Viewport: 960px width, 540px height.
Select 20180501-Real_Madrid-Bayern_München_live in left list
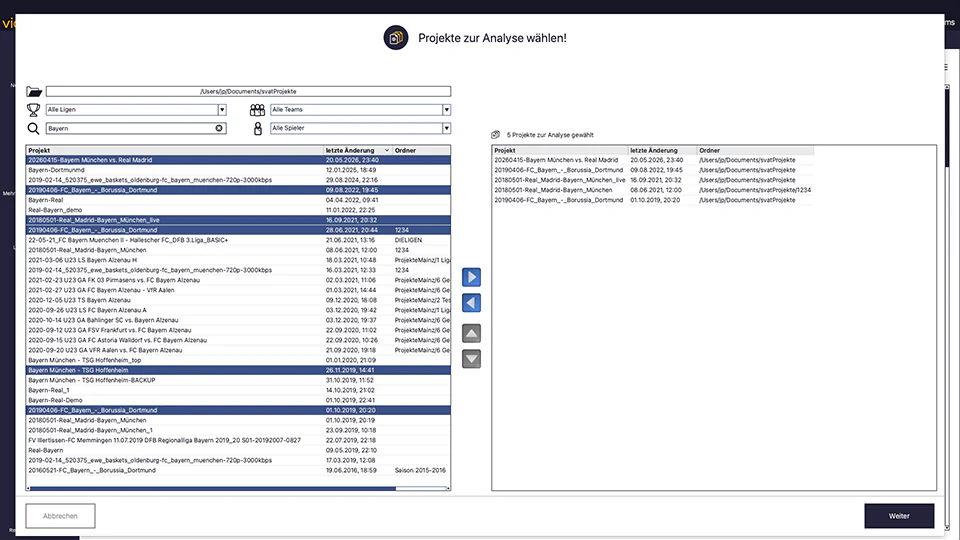238,220
